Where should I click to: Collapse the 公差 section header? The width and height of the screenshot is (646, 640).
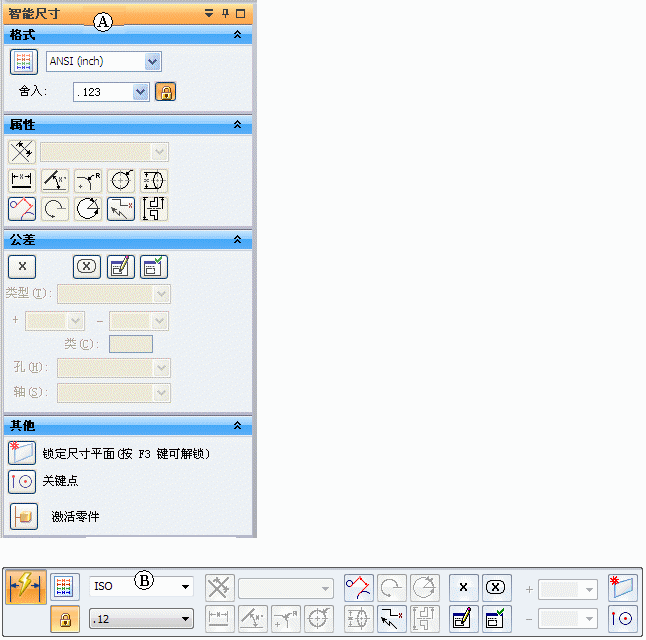(237, 240)
